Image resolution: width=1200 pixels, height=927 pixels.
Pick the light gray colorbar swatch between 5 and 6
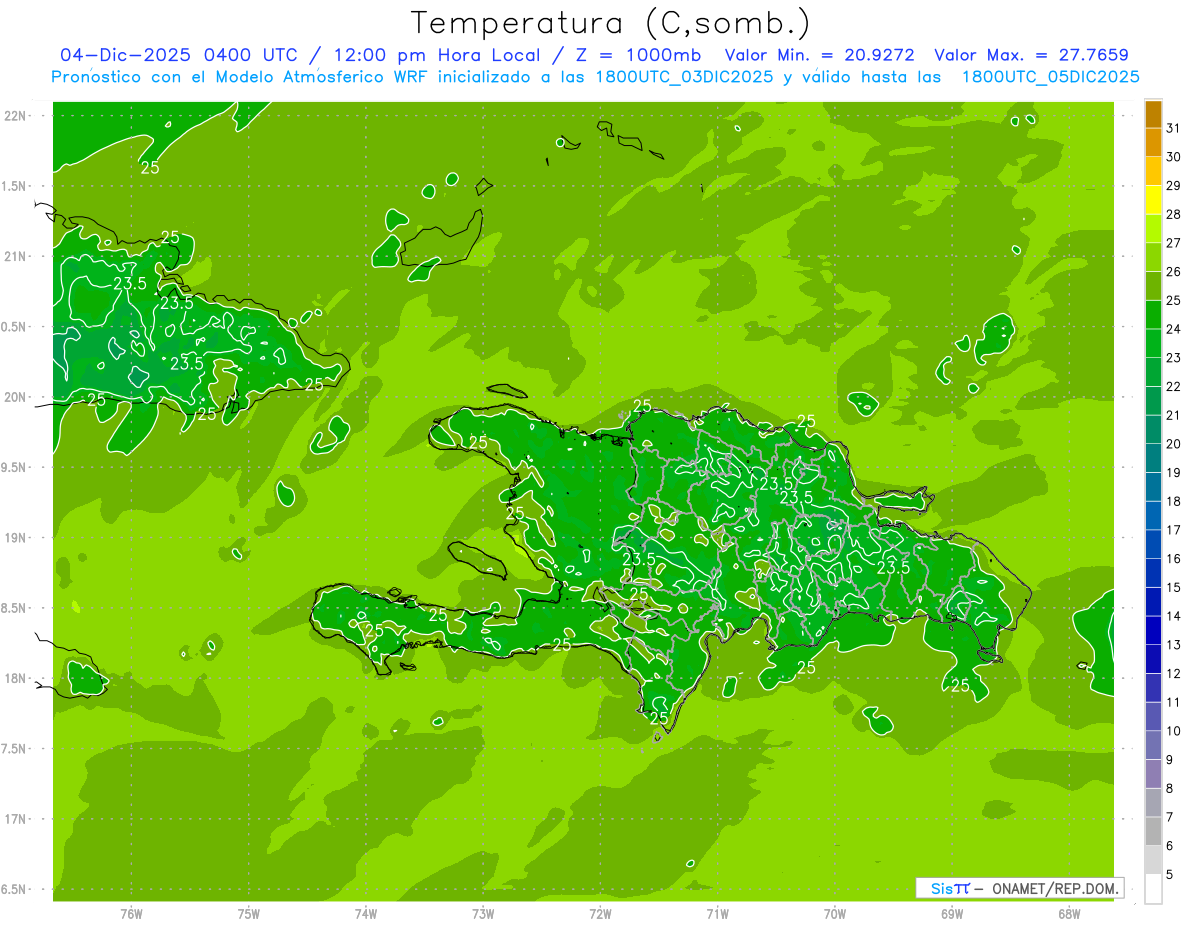point(1153,861)
